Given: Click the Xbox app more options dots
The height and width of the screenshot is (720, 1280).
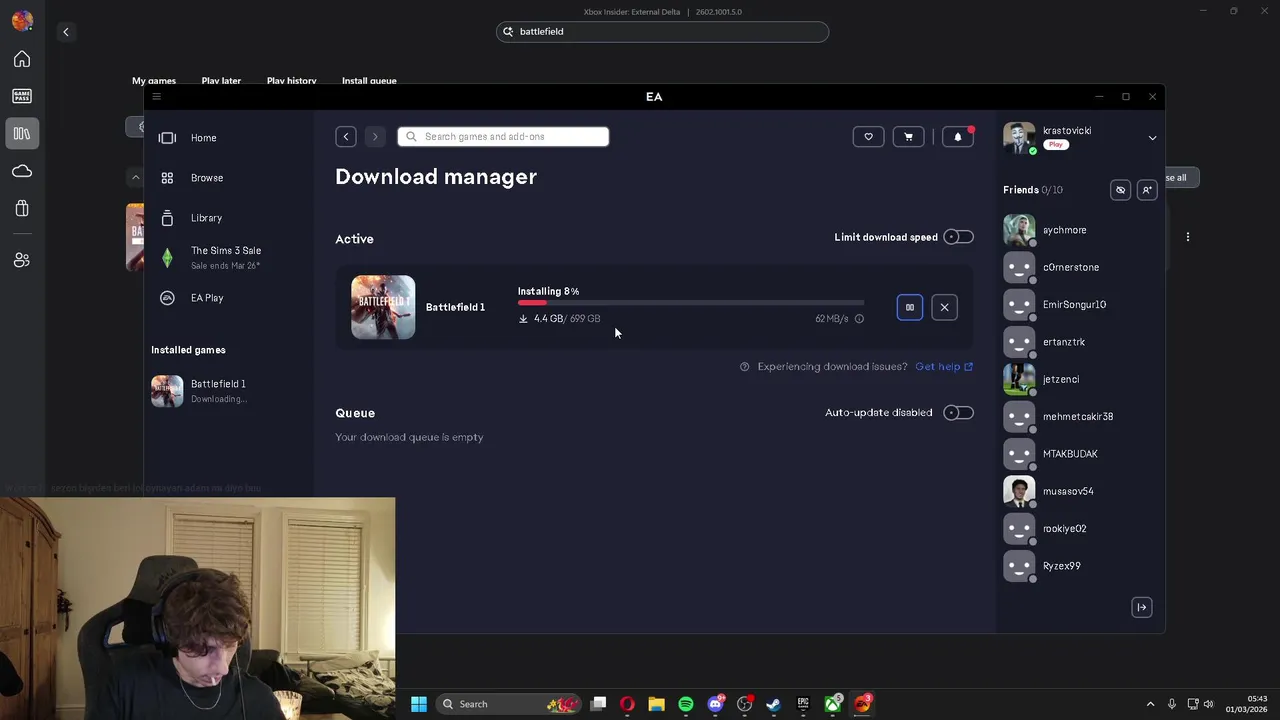Looking at the screenshot, I should [1188, 237].
